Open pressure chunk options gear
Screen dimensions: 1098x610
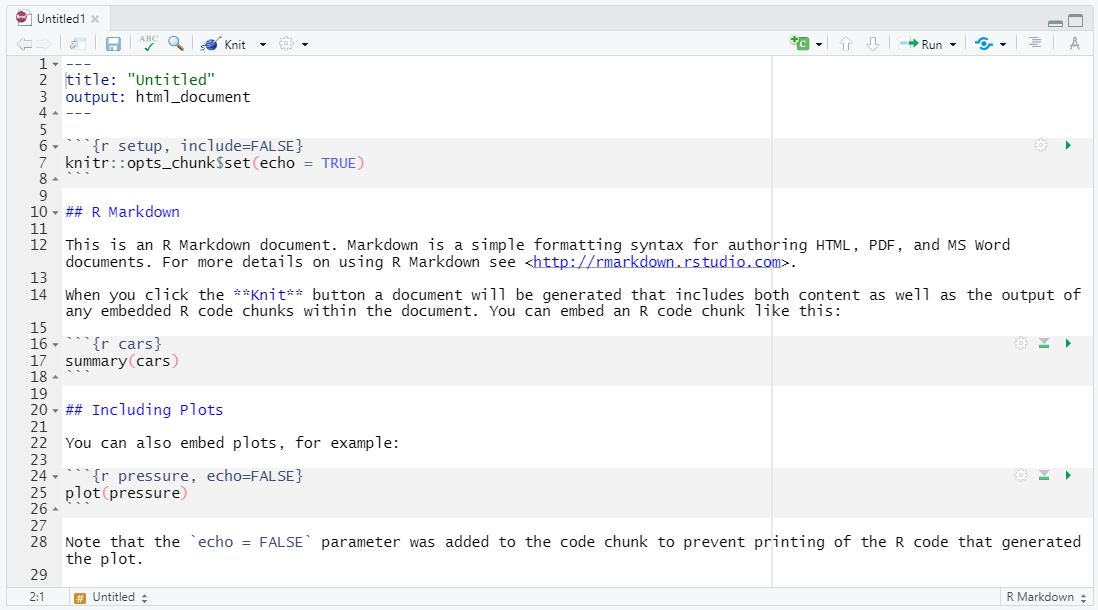coord(1021,476)
